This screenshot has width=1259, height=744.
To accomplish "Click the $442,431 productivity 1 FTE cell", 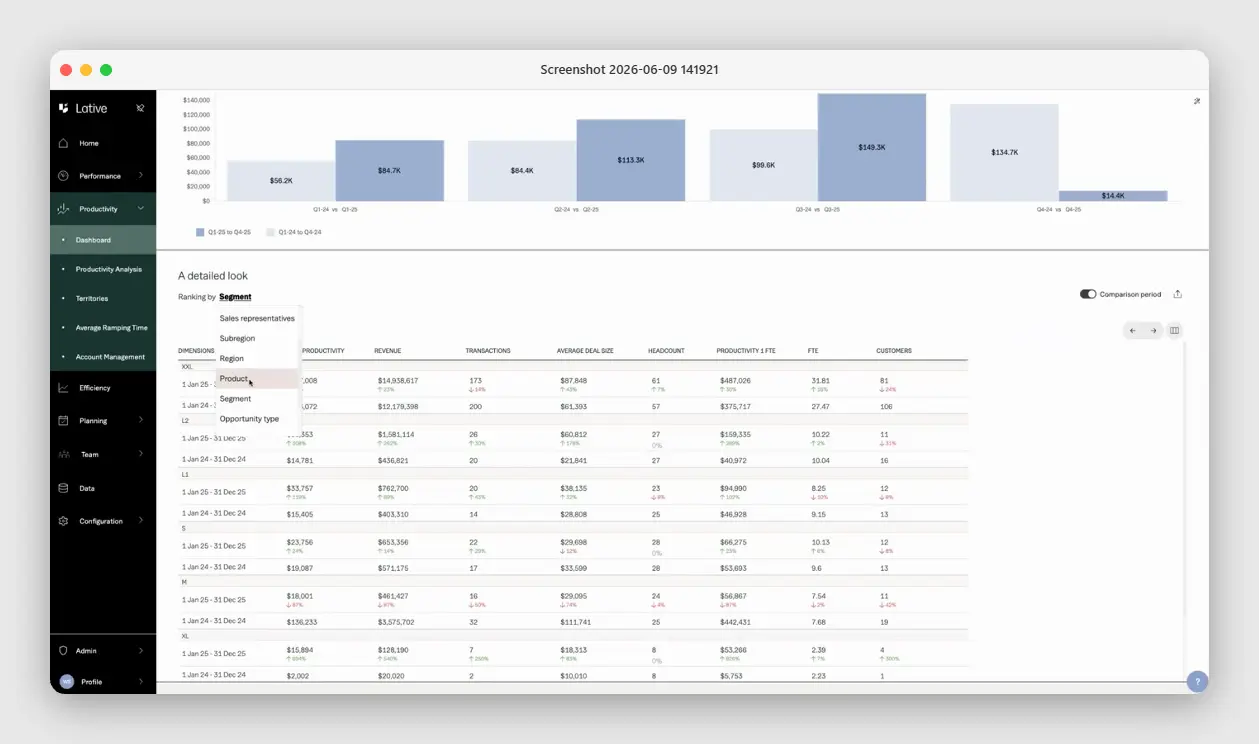I will pos(735,622).
